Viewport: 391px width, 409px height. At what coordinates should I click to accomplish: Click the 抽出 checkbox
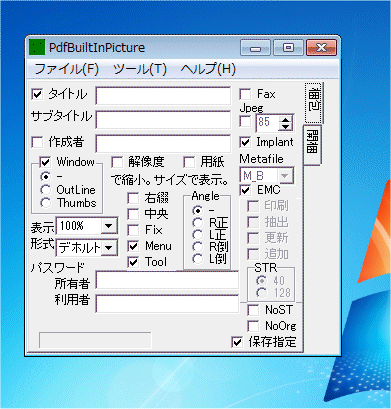coord(253,222)
